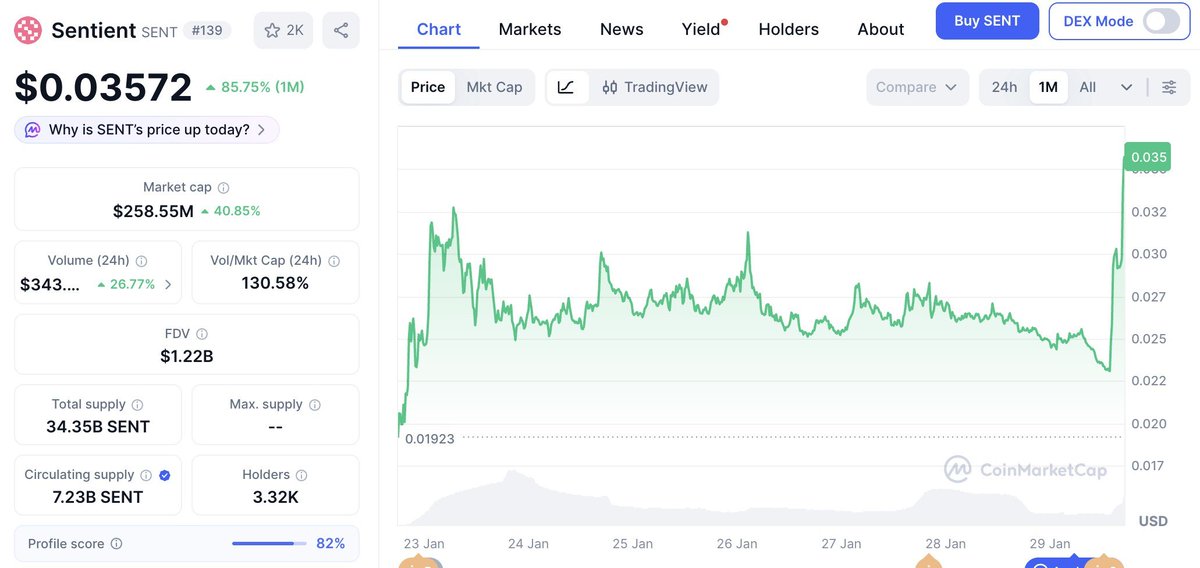
Task: Click the Sentient coin logo icon
Action: [x=29, y=30]
